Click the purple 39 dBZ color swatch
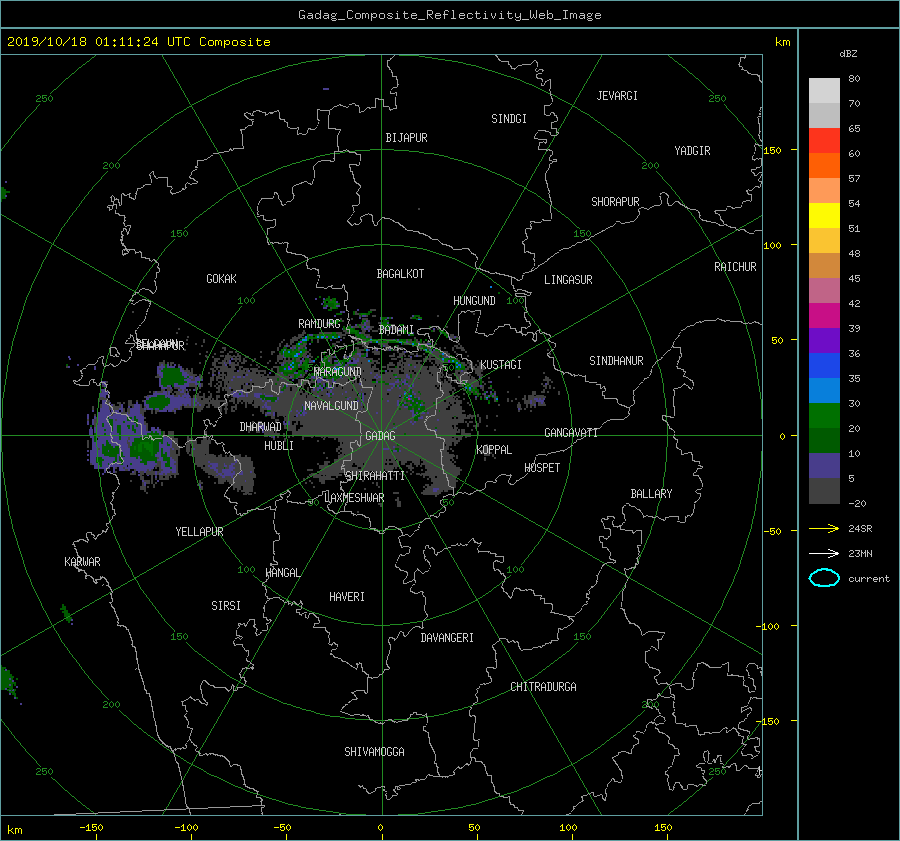Image resolution: width=900 pixels, height=841 pixels. [824, 341]
